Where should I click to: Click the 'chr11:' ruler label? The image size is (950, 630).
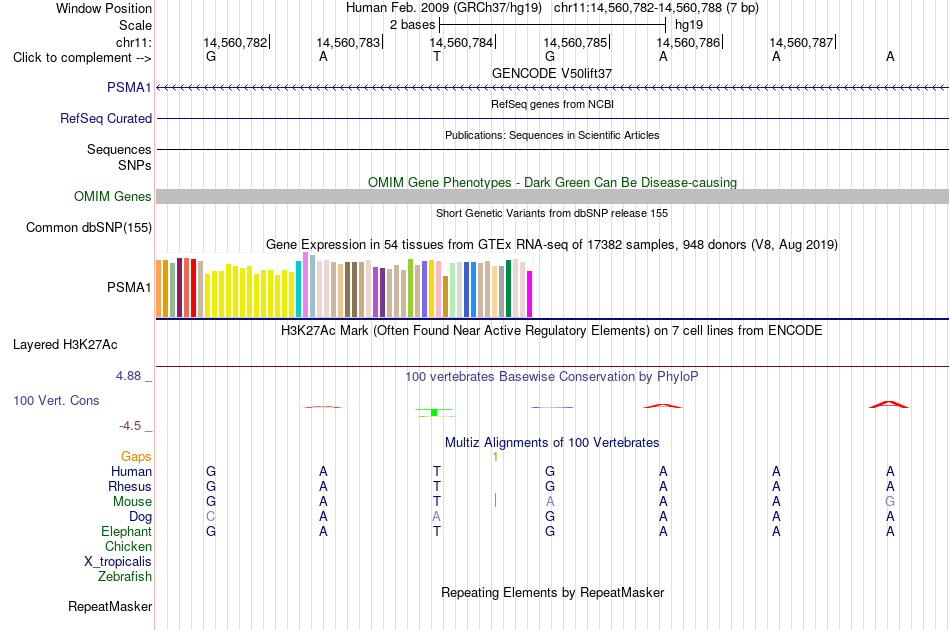tap(134, 42)
